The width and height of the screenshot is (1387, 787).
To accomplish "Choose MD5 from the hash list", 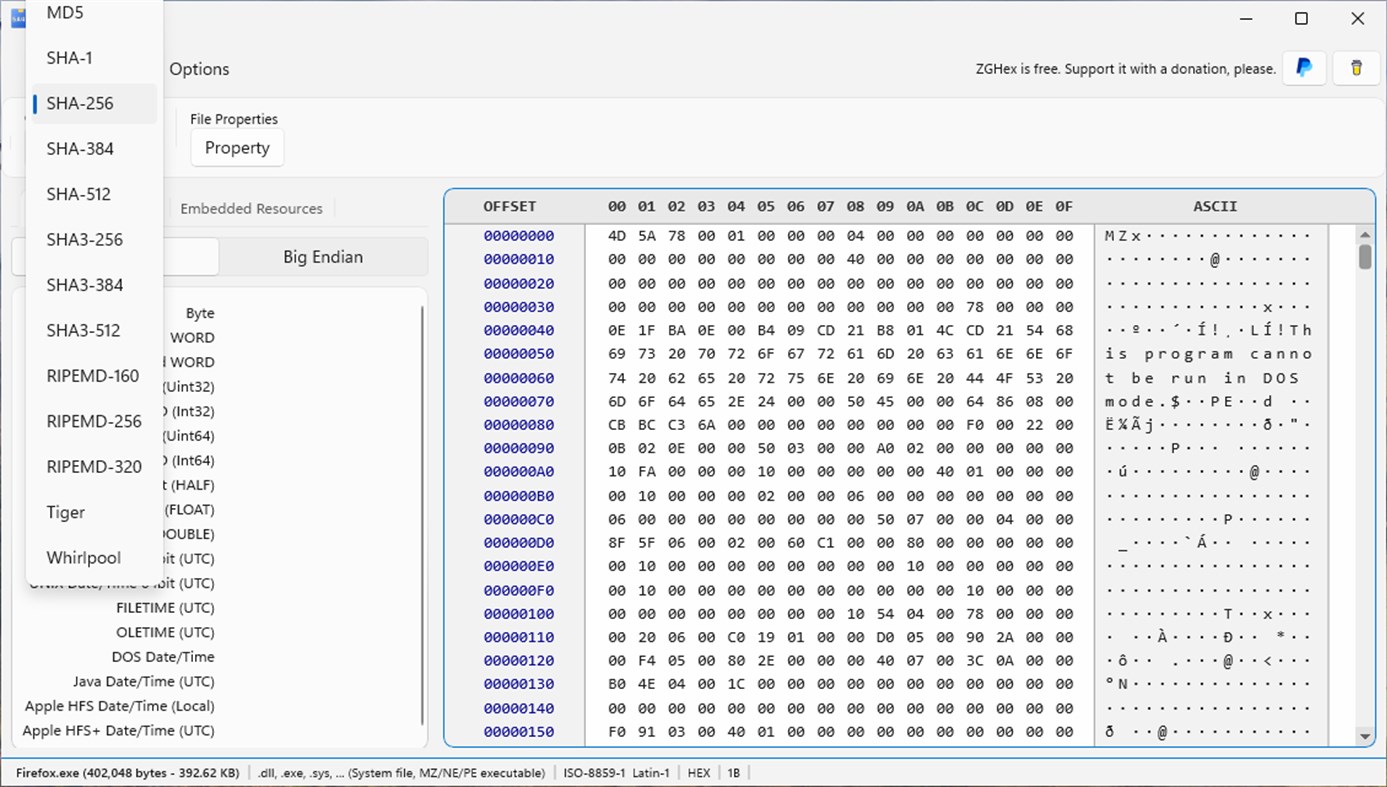I will pyautogui.click(x=94, y=13).
